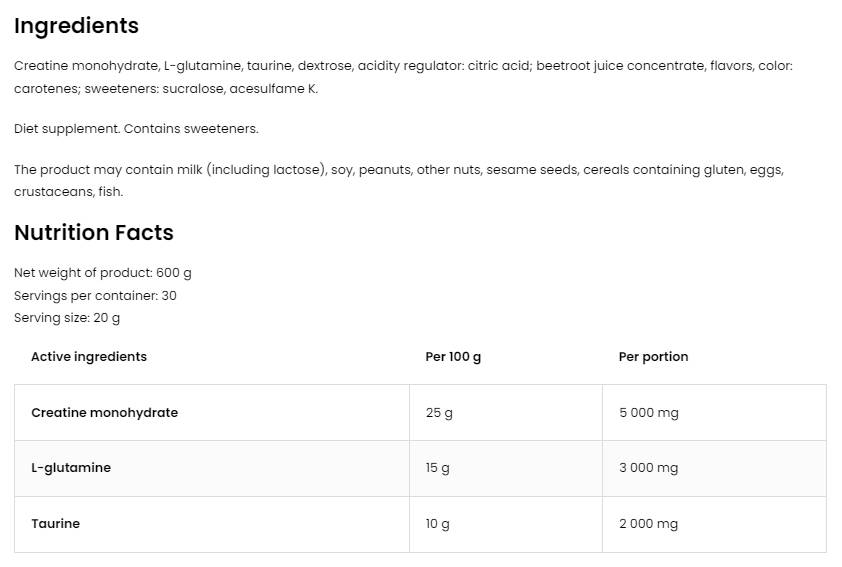Click the Nutrition Facts heading
The image size is (842, 567).
94,233
